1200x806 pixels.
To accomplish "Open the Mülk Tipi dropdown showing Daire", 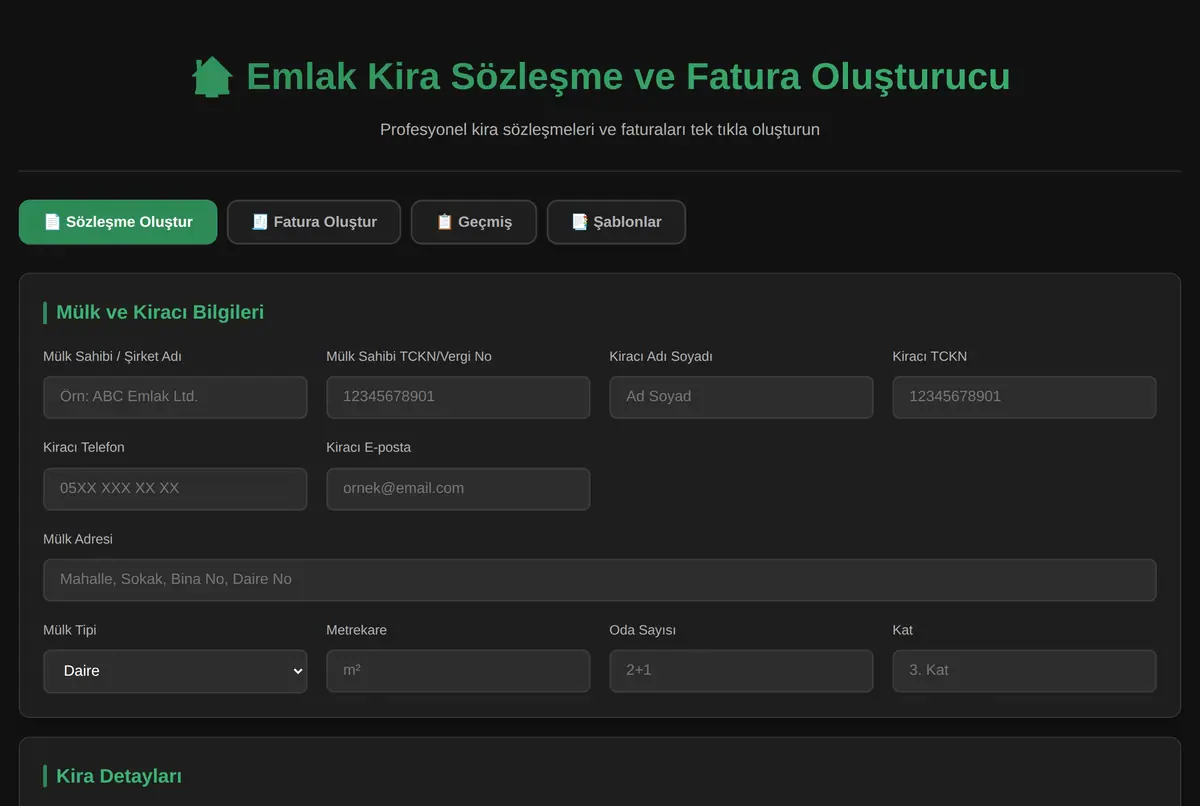I will coord(175,671).
